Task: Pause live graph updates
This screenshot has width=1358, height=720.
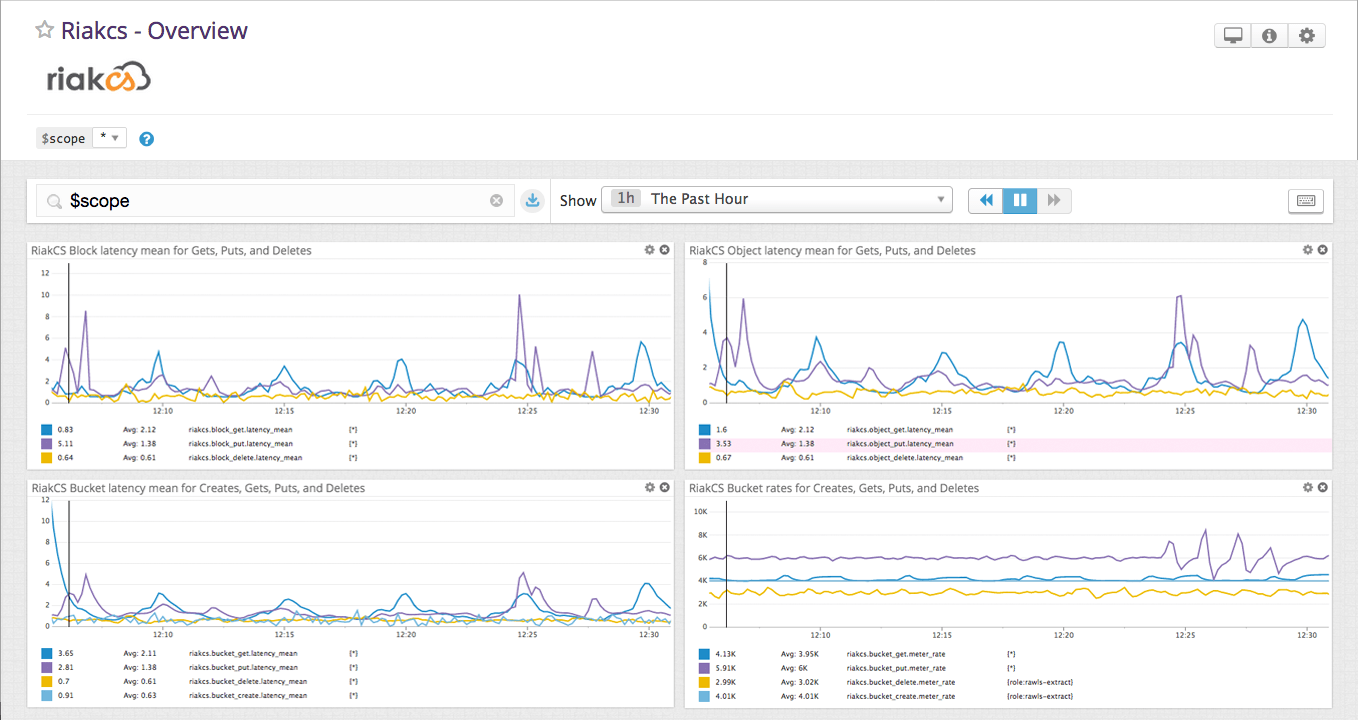Action: (1020, 200)
